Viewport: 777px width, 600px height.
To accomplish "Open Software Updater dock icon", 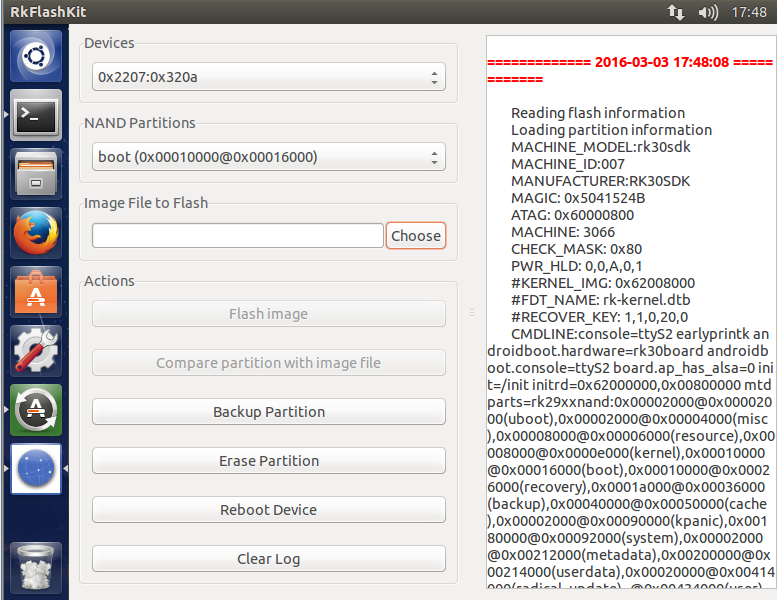I will 36,410.
